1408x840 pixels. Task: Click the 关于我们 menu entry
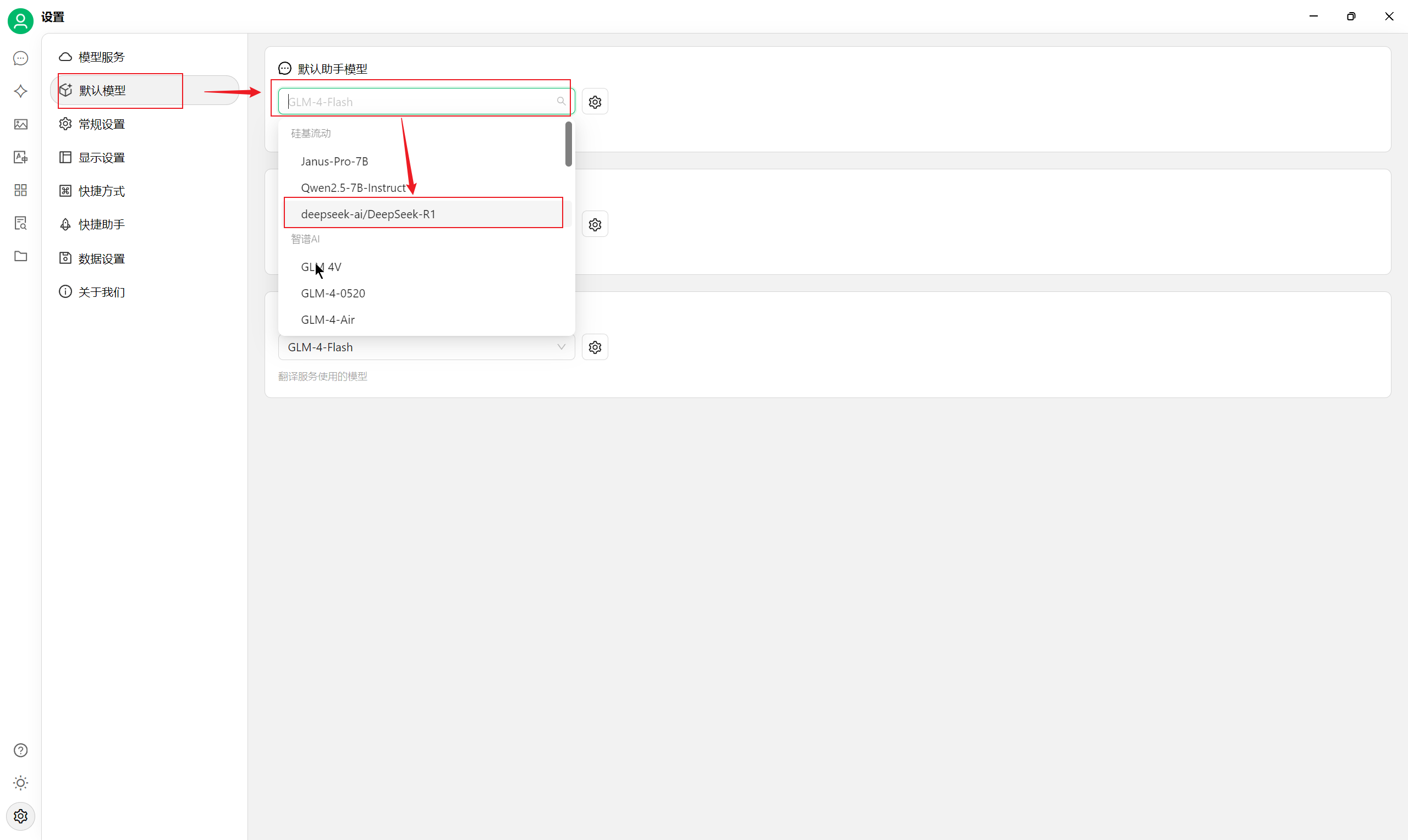[x=101, y=292]
